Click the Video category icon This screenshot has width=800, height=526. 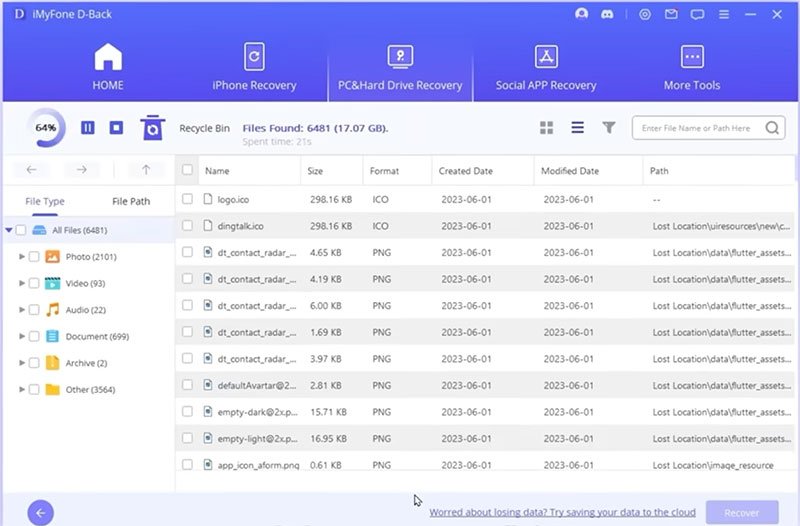tap(53, 283)
